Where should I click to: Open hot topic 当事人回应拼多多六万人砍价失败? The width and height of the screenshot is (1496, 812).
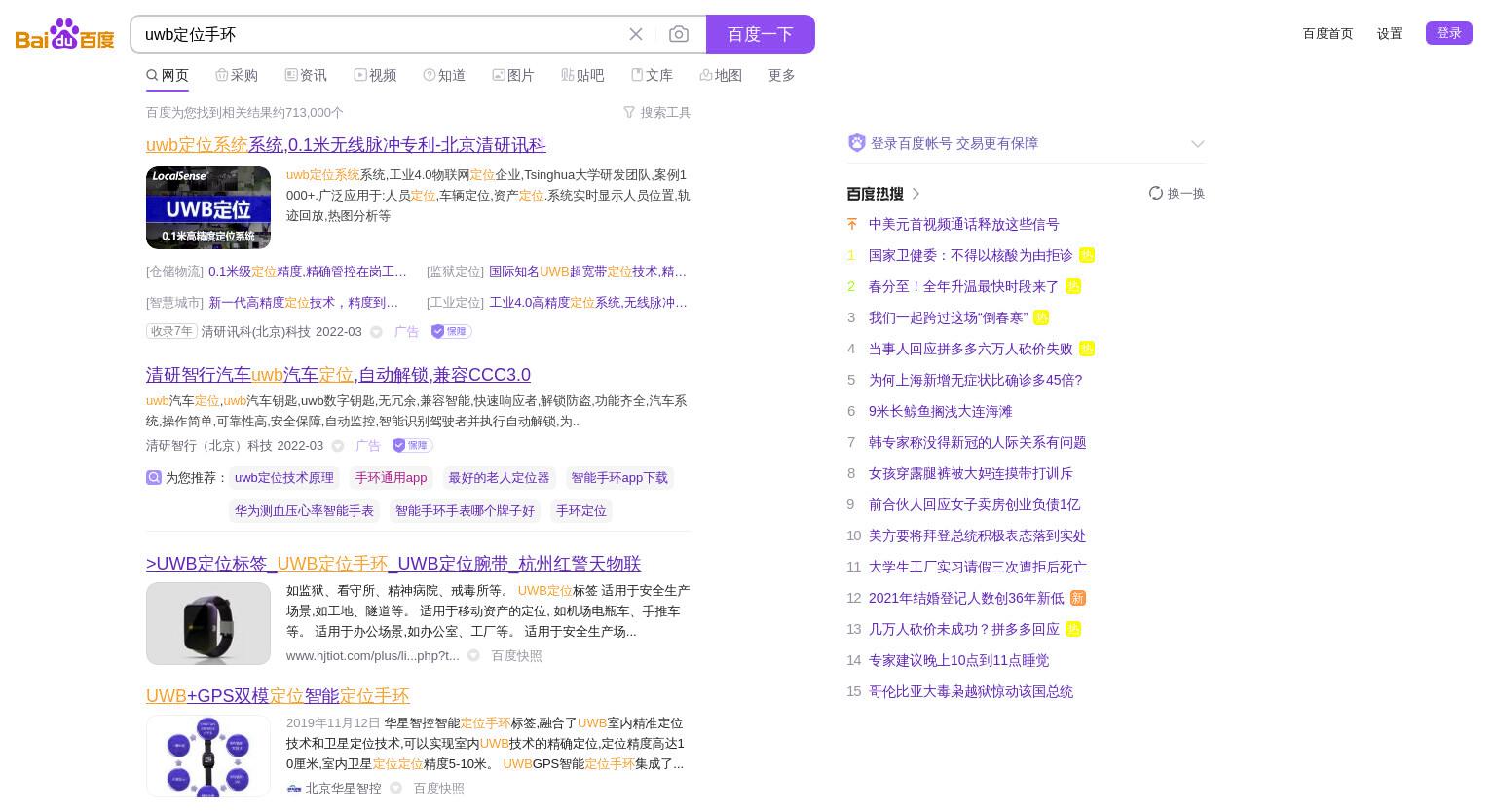[x=970, y=349]
